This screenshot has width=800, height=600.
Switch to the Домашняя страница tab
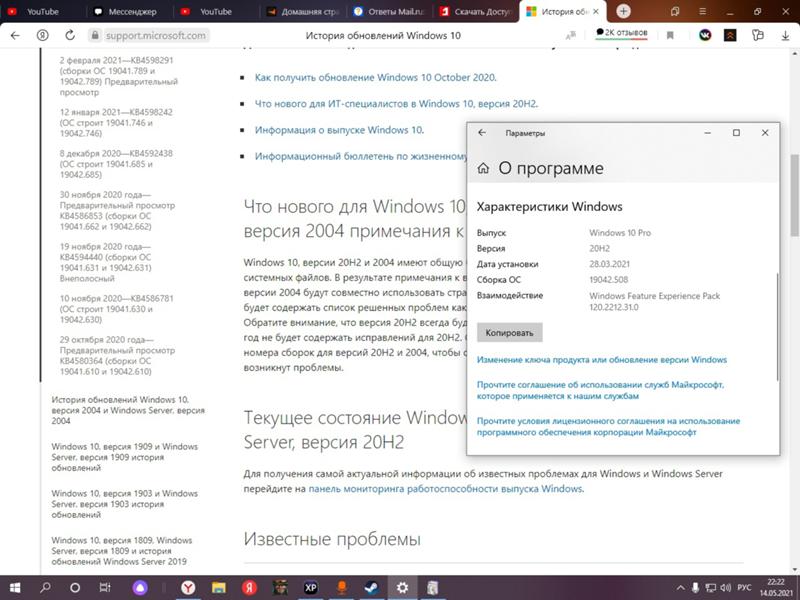[304, 11]
